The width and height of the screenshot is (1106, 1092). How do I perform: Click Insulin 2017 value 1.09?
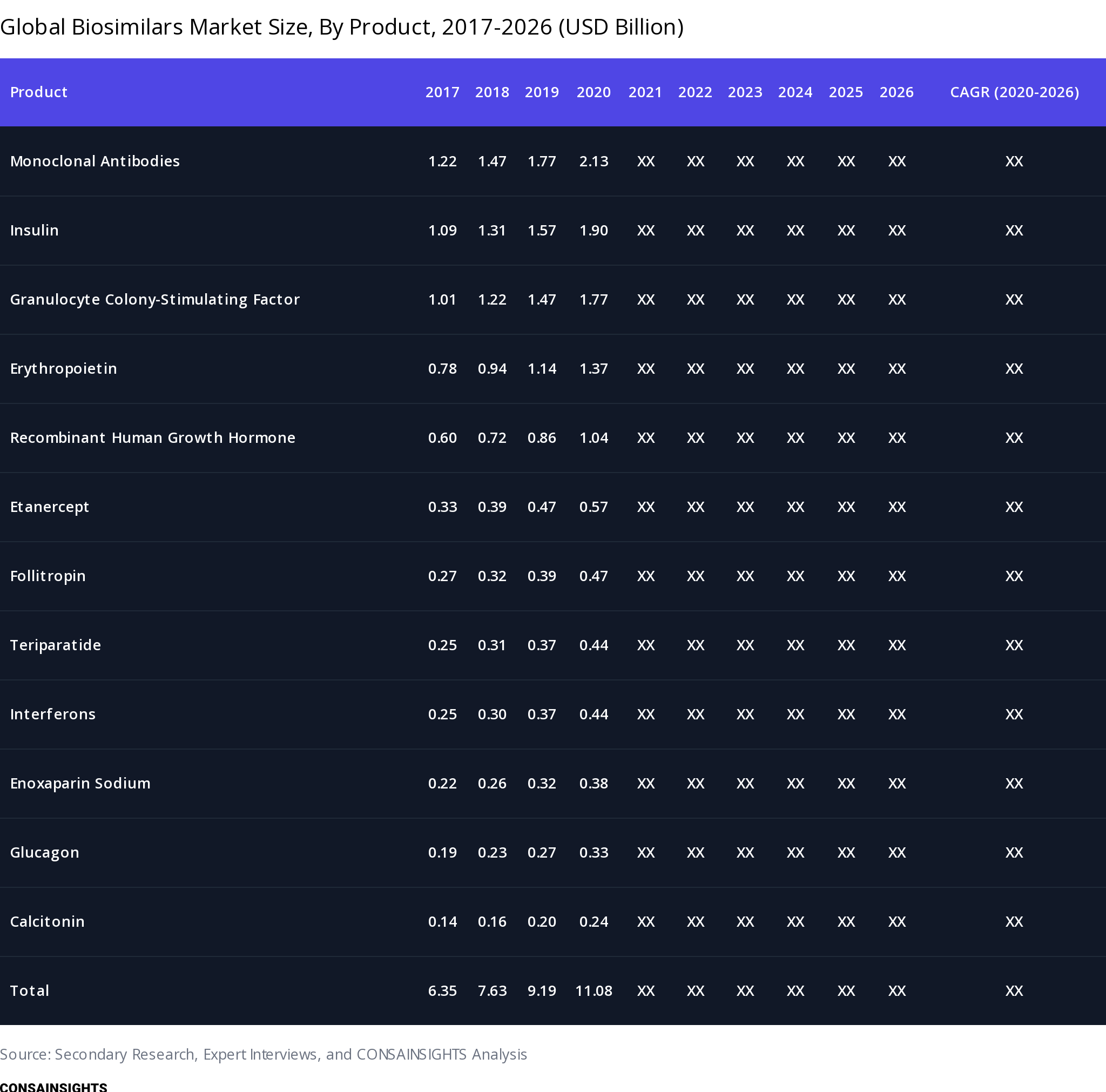[442, 230]
